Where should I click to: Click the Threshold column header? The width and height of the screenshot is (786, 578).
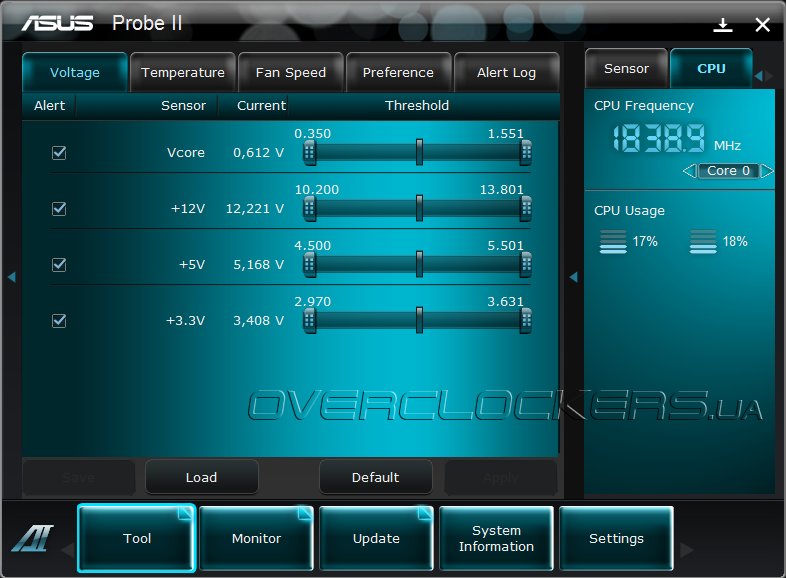pos(417,105)
